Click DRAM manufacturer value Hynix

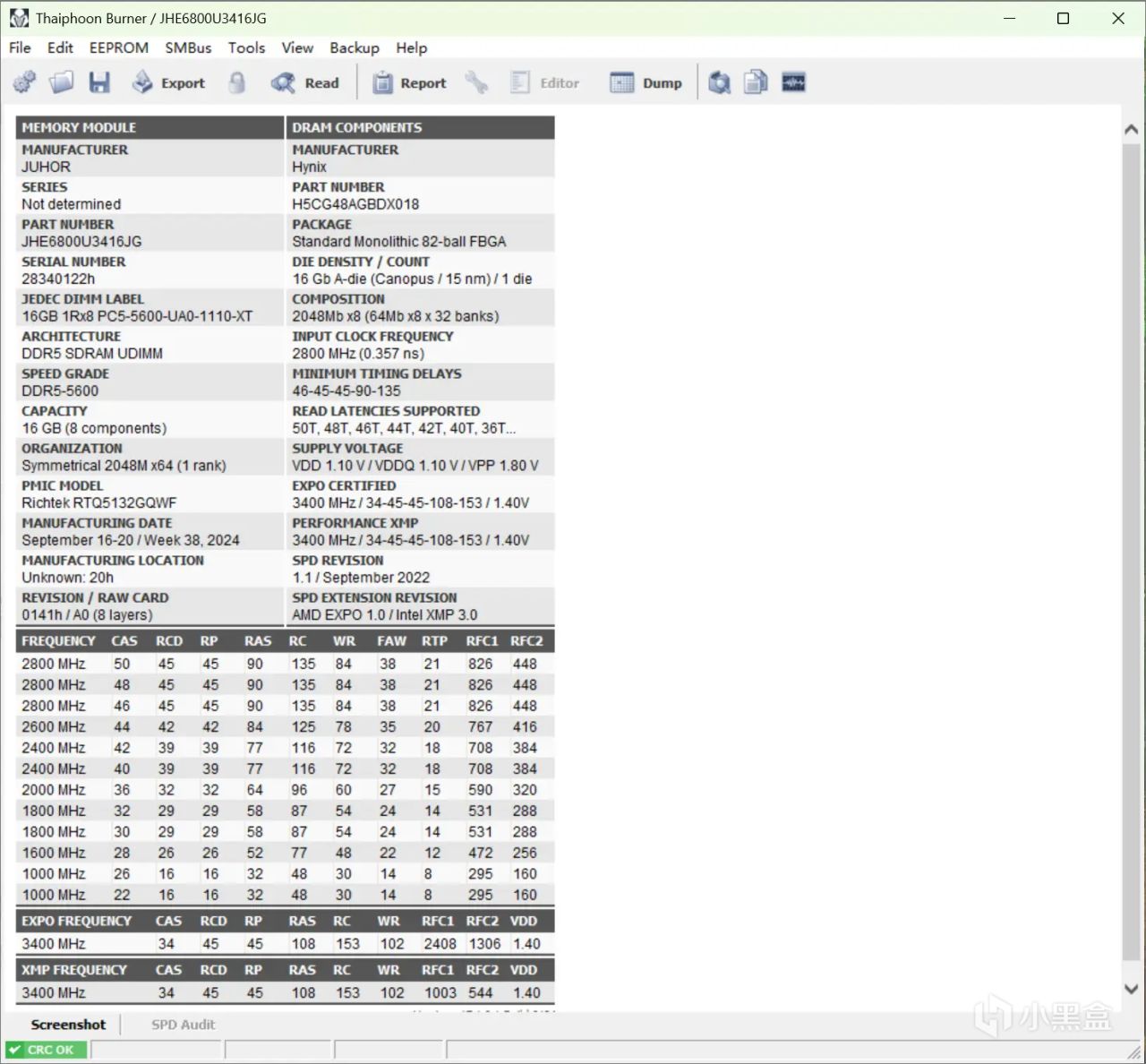[309, 167]
